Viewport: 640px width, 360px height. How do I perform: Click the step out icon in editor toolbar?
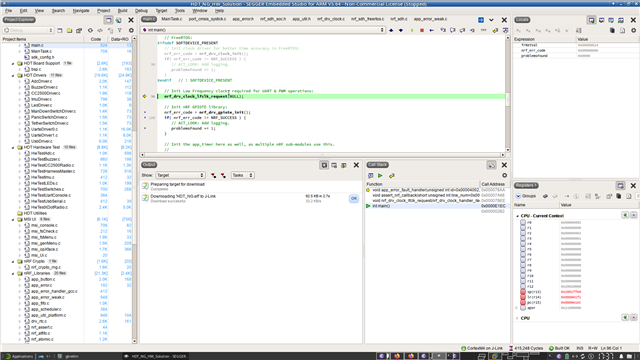462,30
